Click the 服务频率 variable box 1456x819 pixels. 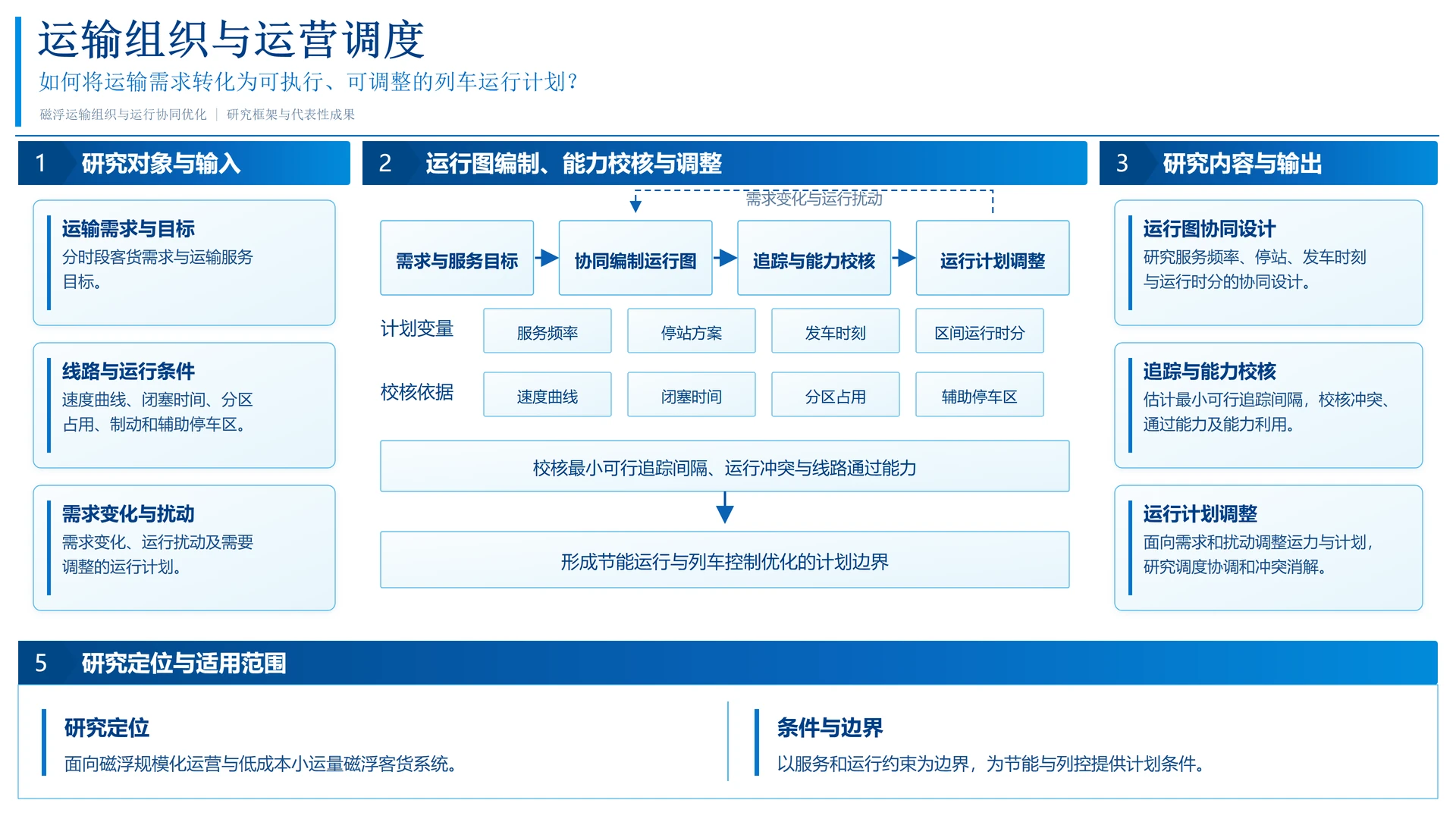click(x=548, y=331)
